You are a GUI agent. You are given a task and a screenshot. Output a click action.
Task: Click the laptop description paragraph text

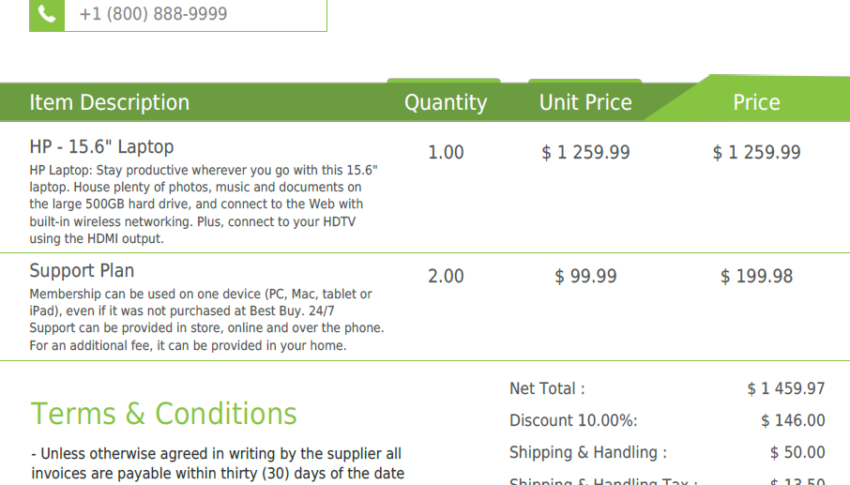click(x=203, y=204)
